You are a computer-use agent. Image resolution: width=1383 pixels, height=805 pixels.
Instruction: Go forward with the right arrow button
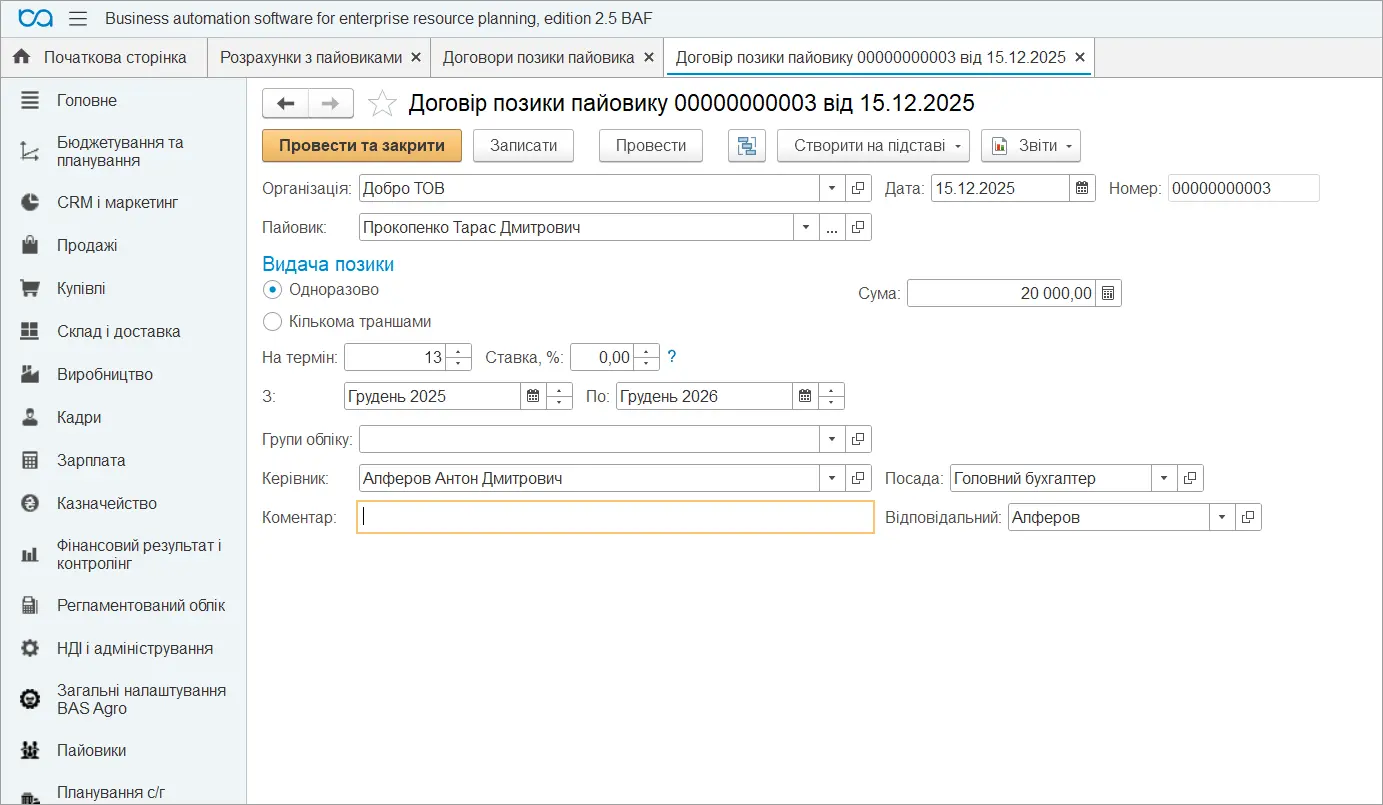pyautogui.click(x=331, y=103)
